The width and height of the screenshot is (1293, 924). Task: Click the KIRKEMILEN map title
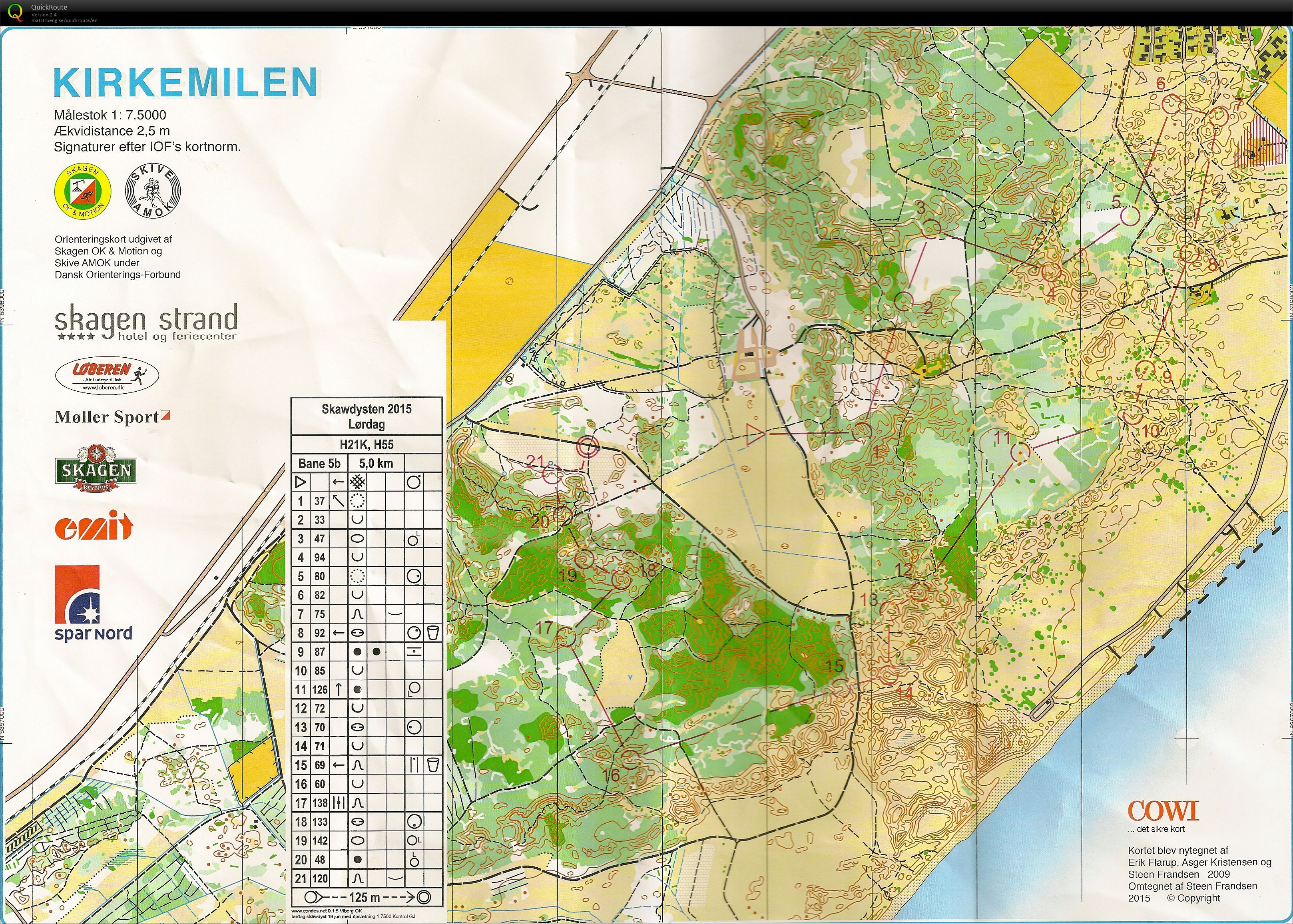[x=185, y=82]
